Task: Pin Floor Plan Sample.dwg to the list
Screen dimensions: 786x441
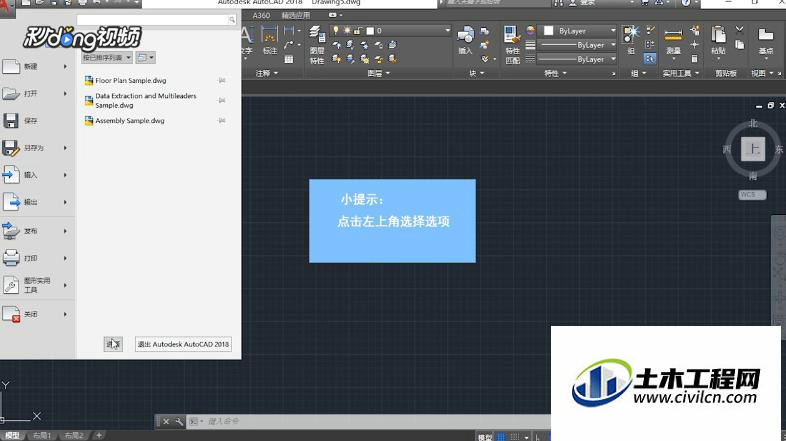Action: 222,80
